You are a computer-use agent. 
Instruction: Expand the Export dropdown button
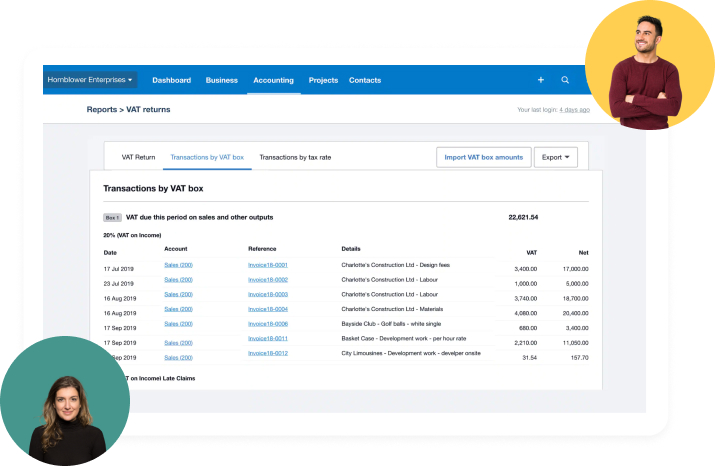[555, 157]
